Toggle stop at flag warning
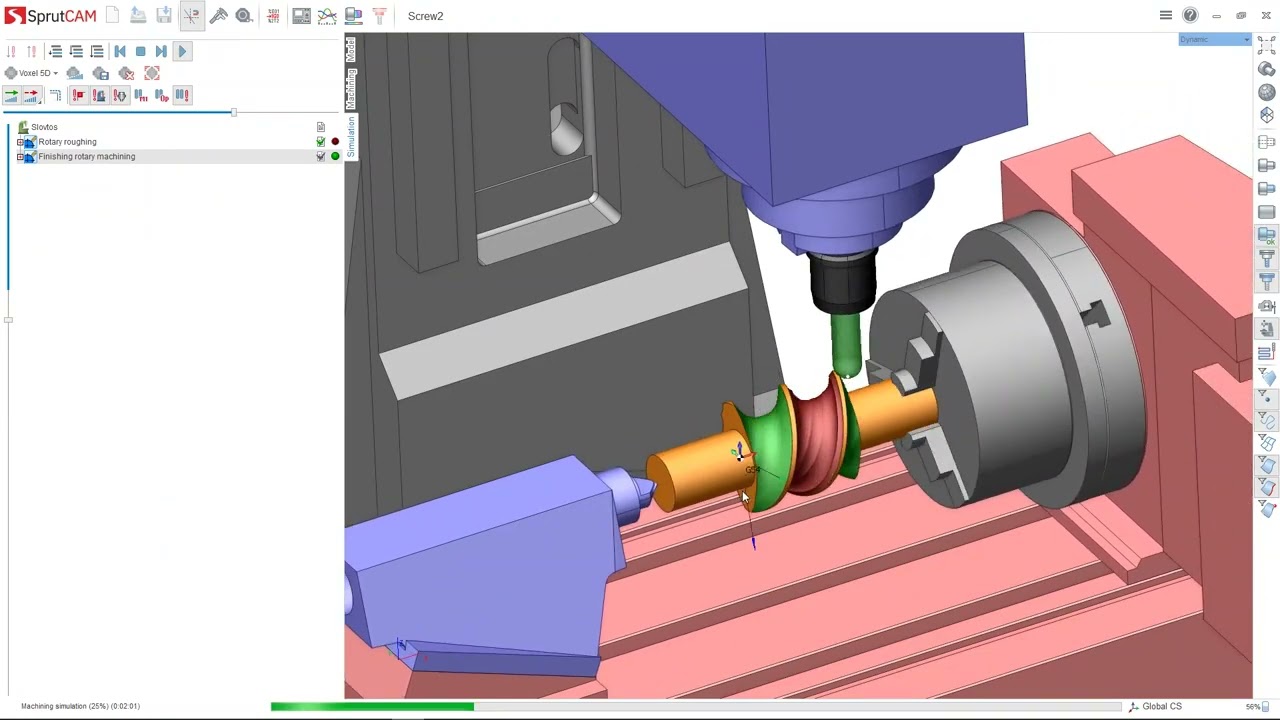Image resolution: width=1280 pixels, height=720 pixels. [x=78, y=95]
